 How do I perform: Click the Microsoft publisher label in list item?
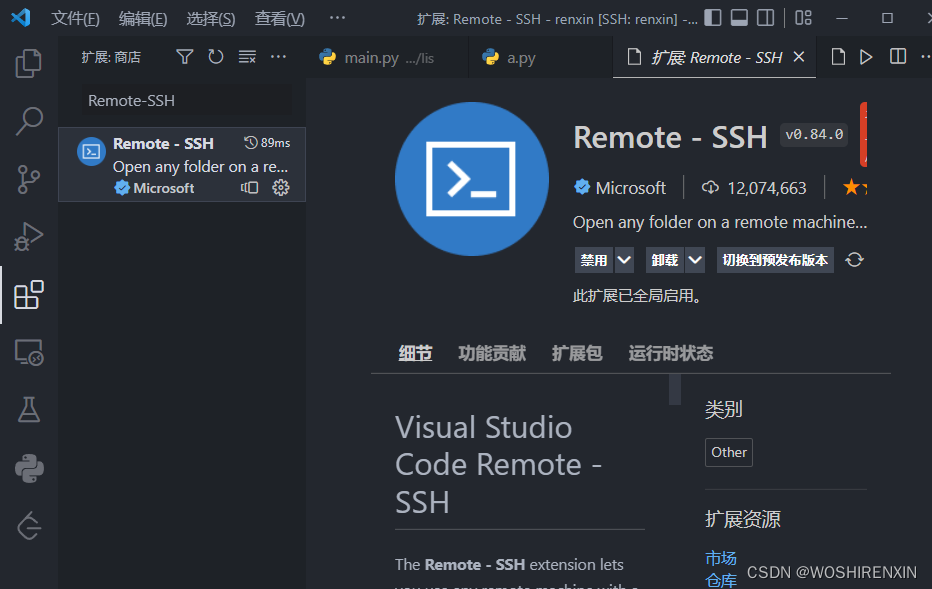(x=163, y=188)
